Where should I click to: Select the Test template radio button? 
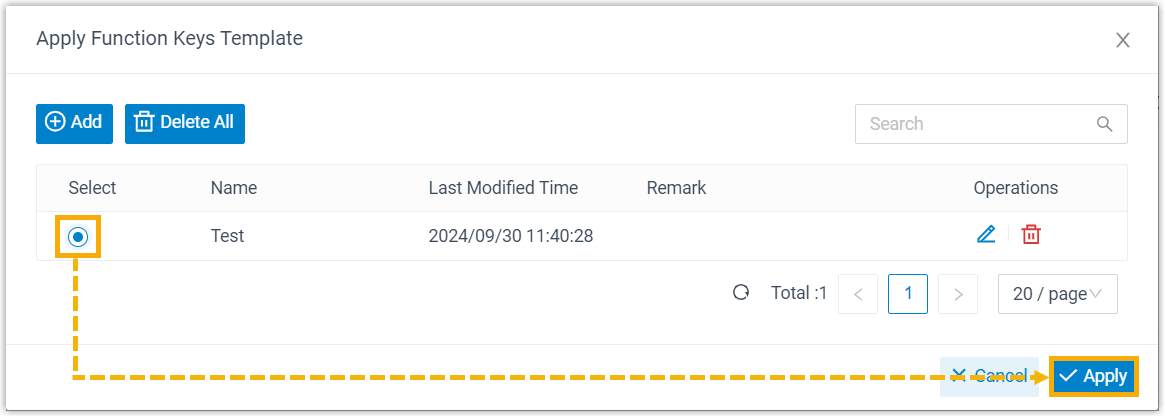pos(79,237)
